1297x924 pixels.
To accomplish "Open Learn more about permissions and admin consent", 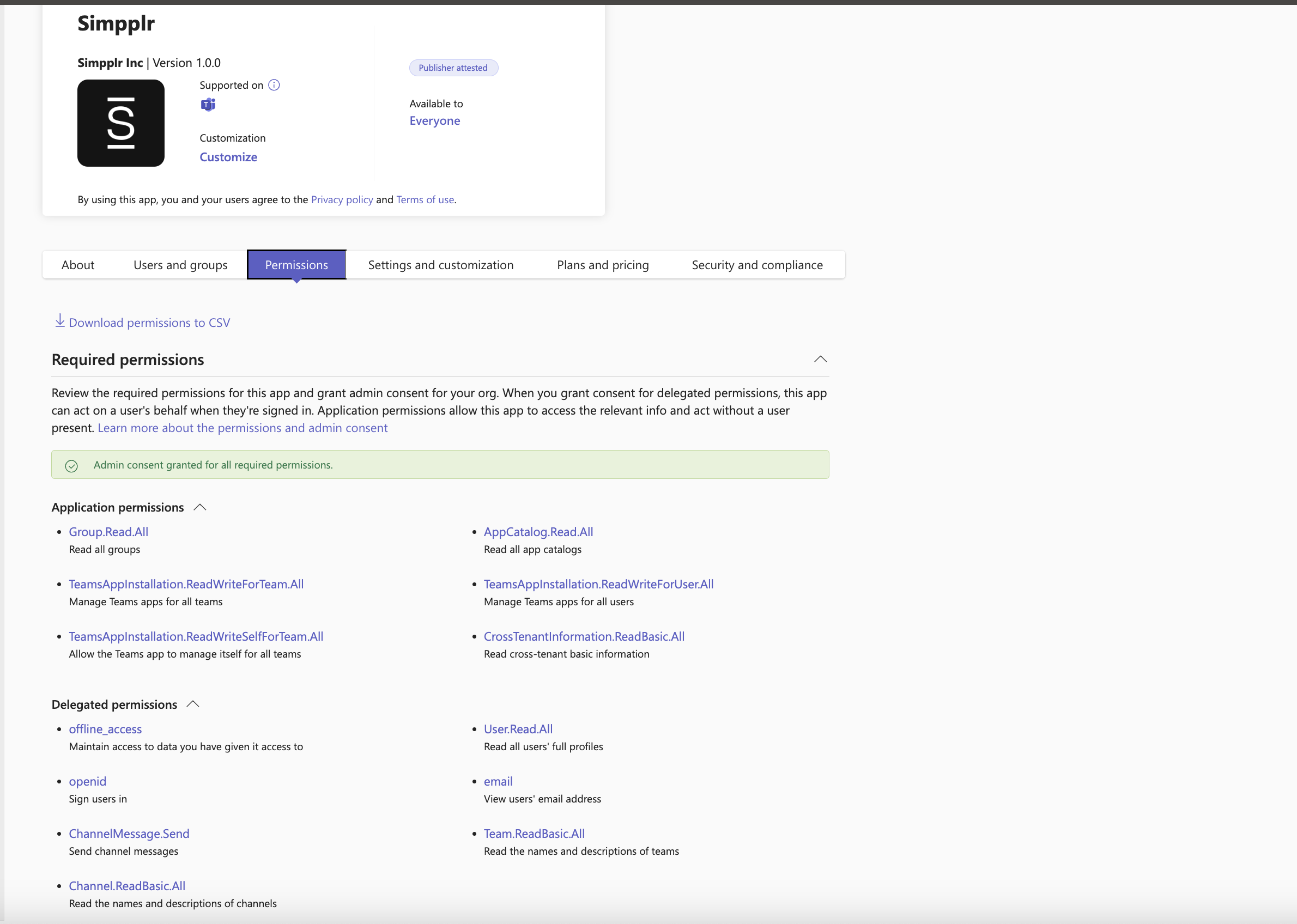I will 243,428.
